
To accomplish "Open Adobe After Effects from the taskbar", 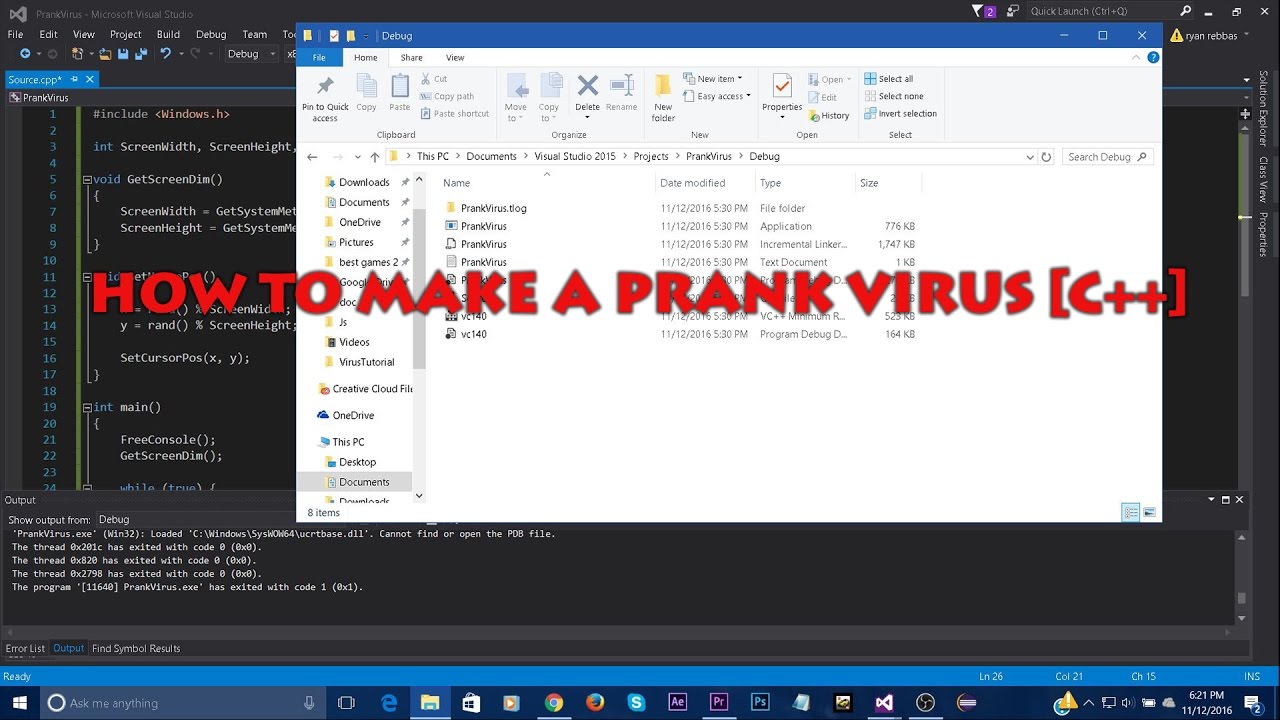I will [x=677, y=703].
